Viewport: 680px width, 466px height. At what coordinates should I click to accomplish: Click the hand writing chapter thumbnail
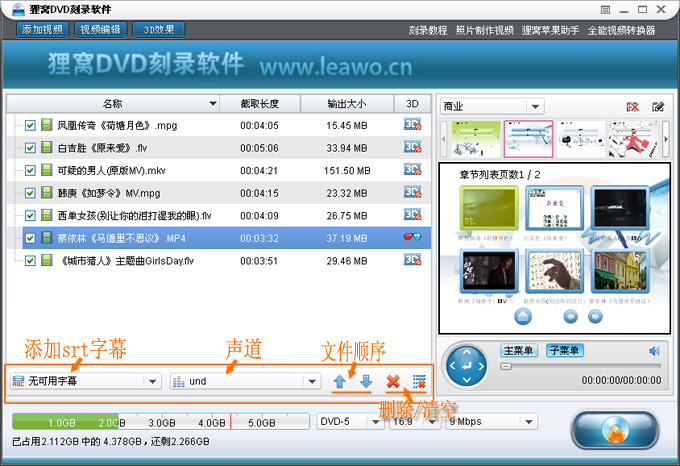[x=554, y=270]
